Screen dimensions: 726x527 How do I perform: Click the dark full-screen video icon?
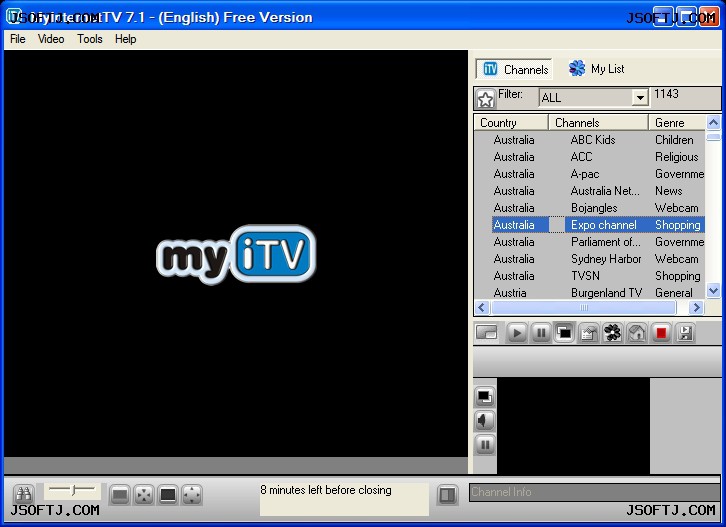point(168,495)
